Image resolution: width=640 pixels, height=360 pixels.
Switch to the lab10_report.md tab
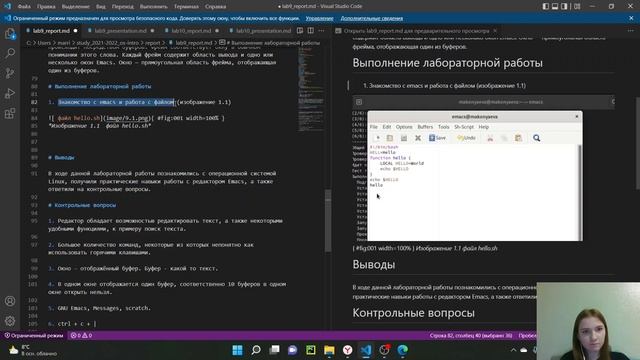(191, 31)
